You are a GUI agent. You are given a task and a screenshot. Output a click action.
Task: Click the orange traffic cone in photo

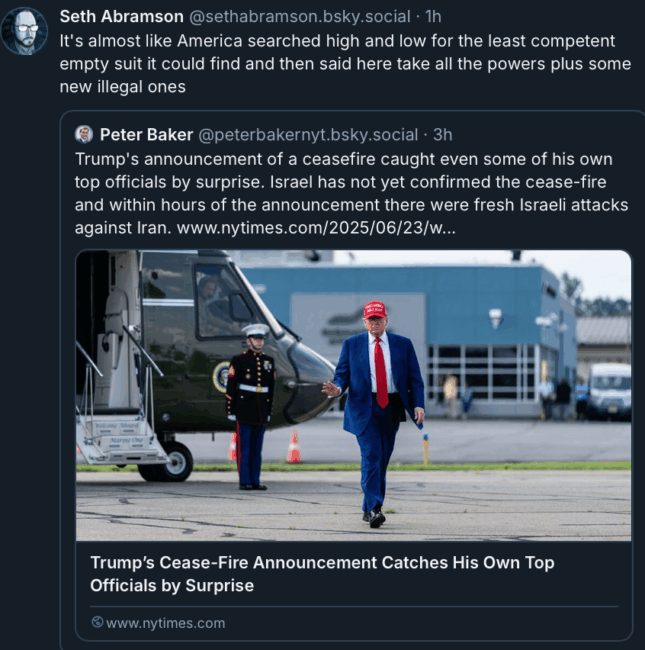(294, 447)
